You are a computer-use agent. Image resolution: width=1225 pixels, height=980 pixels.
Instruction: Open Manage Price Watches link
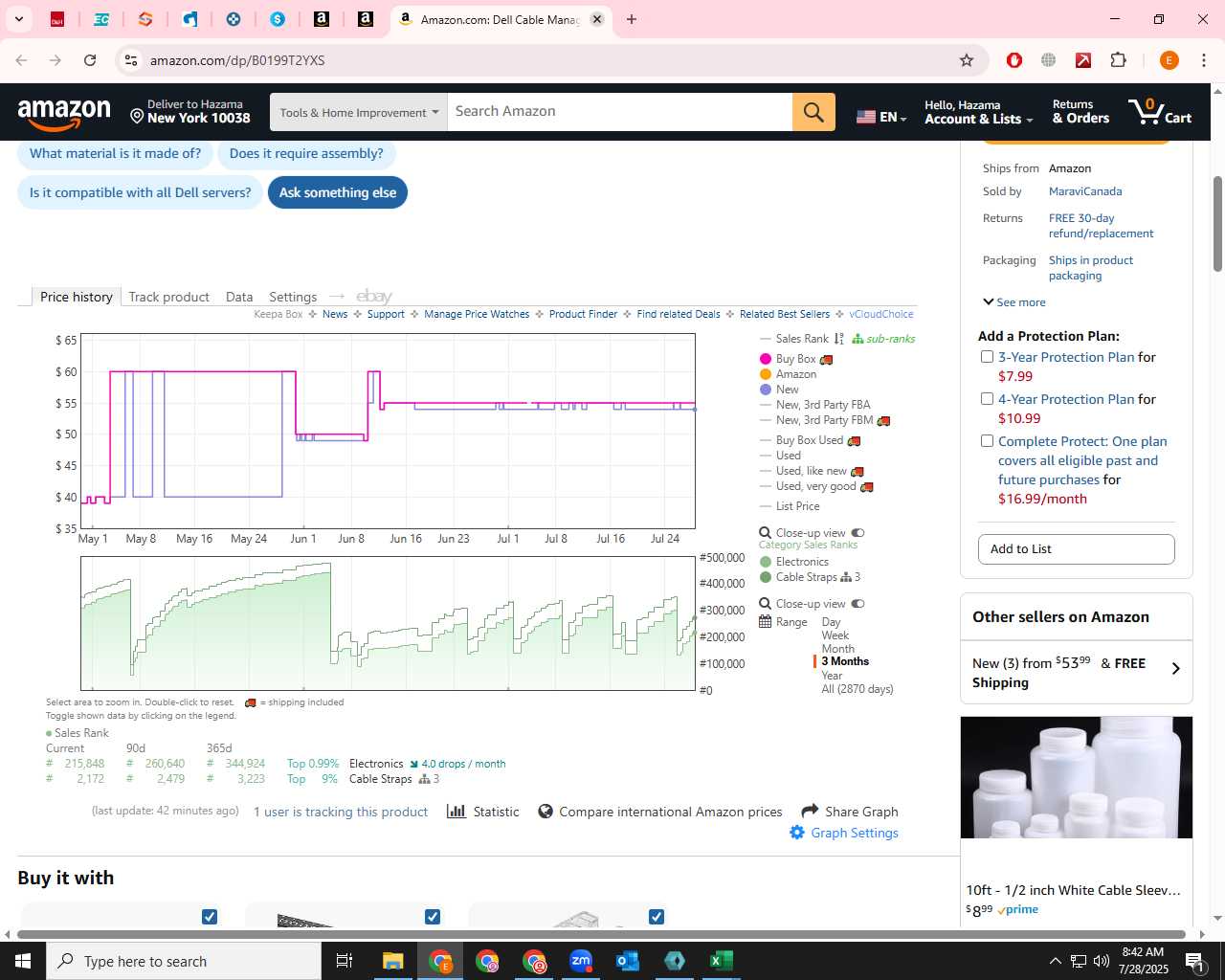pos(477,314)
